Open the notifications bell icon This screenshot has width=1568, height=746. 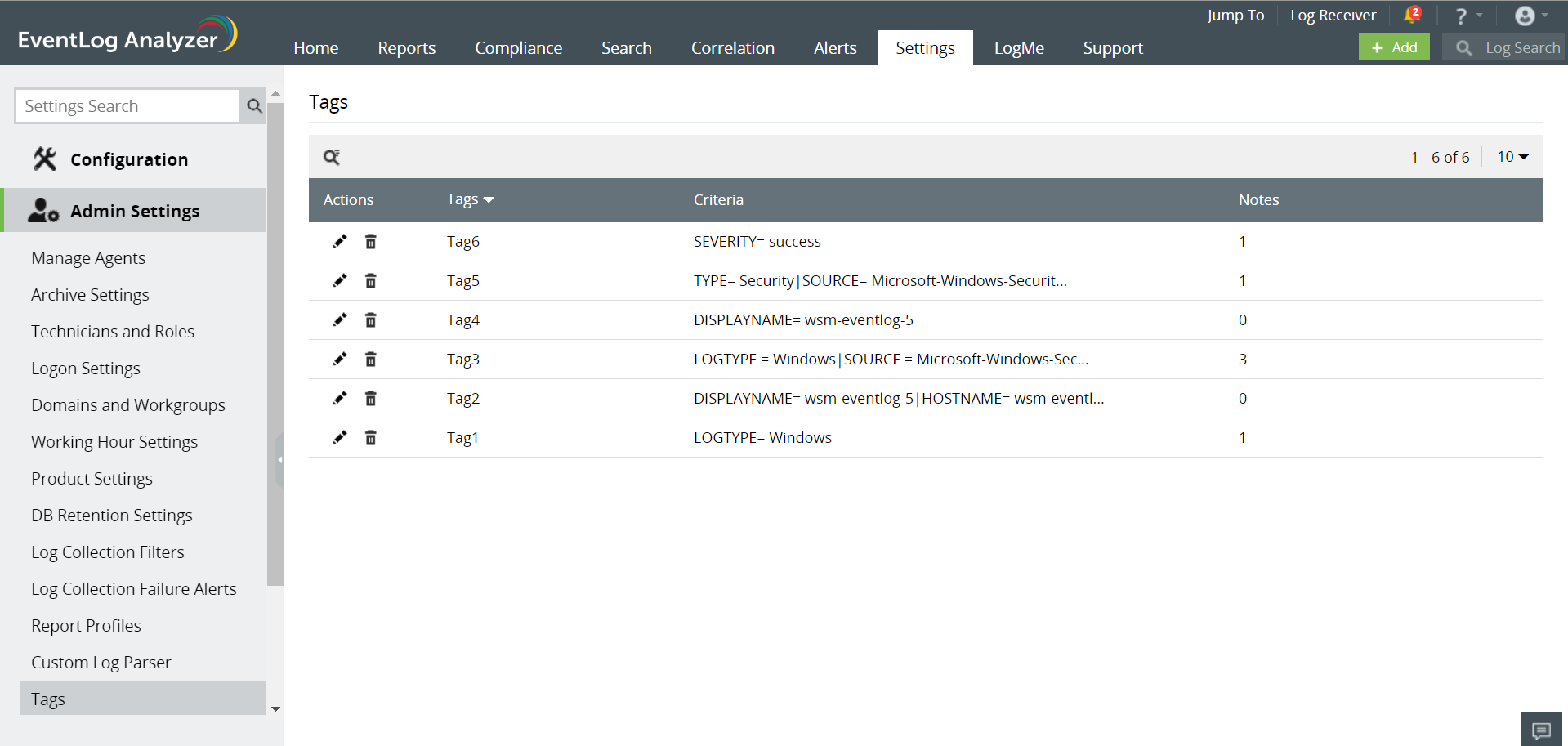click(1412, 15)
